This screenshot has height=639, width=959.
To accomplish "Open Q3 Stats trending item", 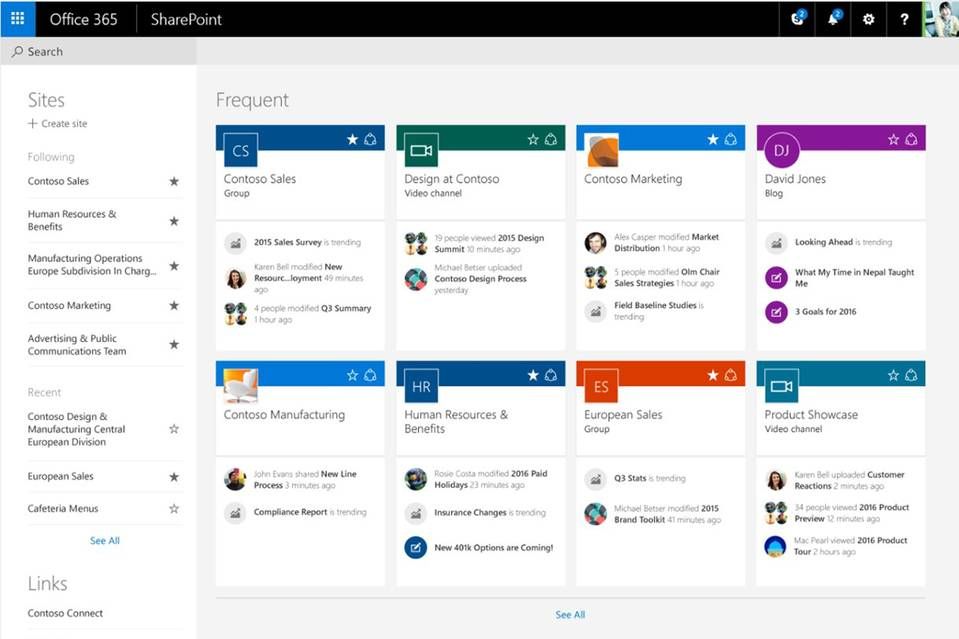I will [650, 478].
